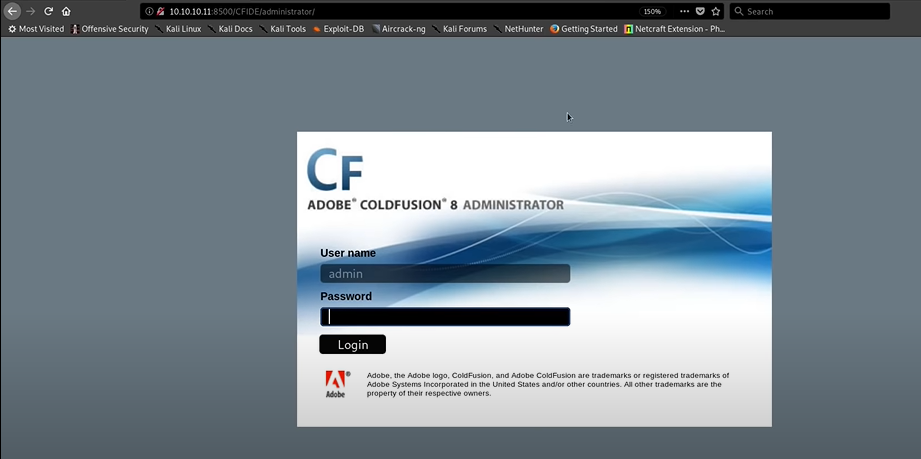Click the Adobe logo near the trademark notice
Viewport: 921px width, 459px height.
point(337,384)
